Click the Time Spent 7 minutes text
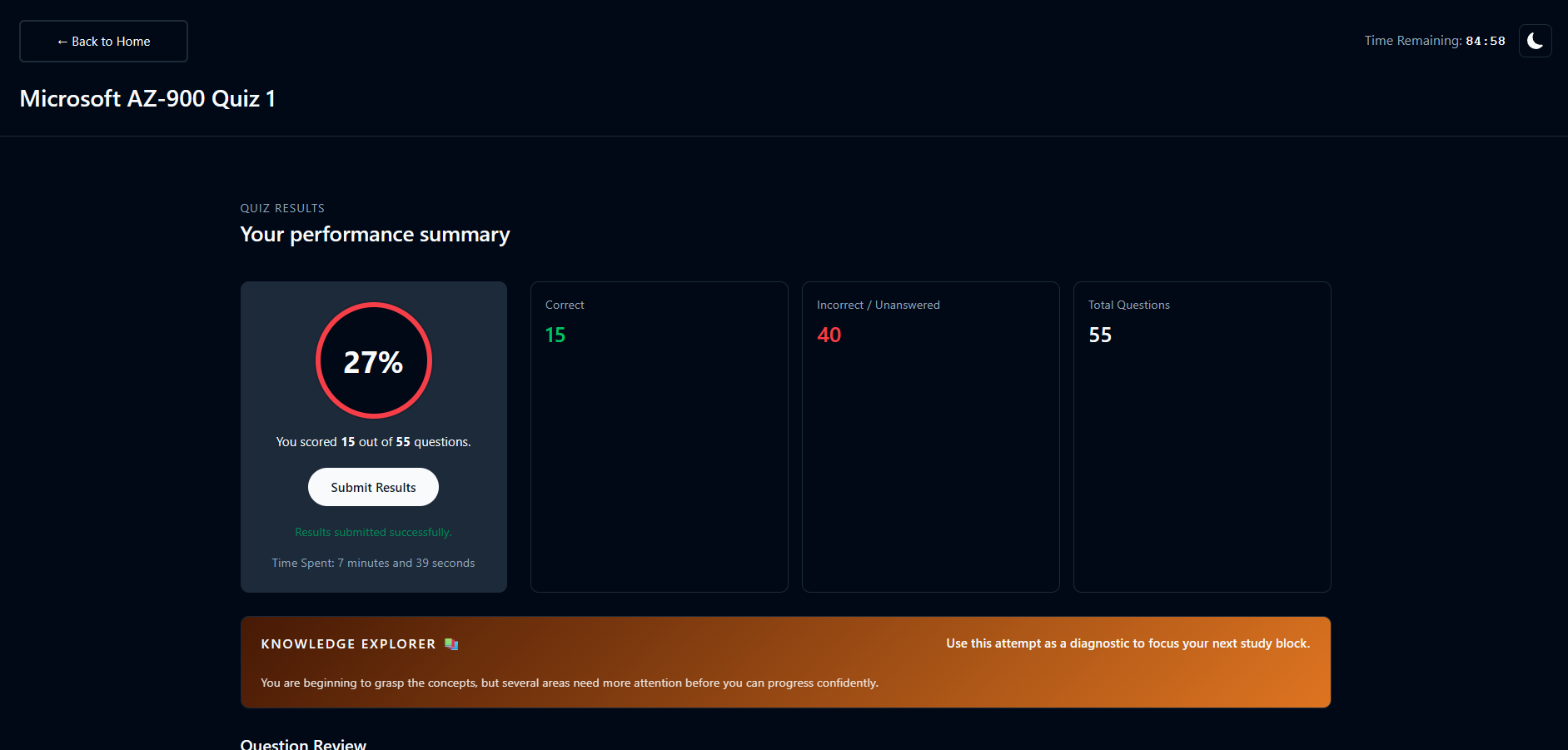Screen dimensions: 1568x750 (x=373, y=563)
